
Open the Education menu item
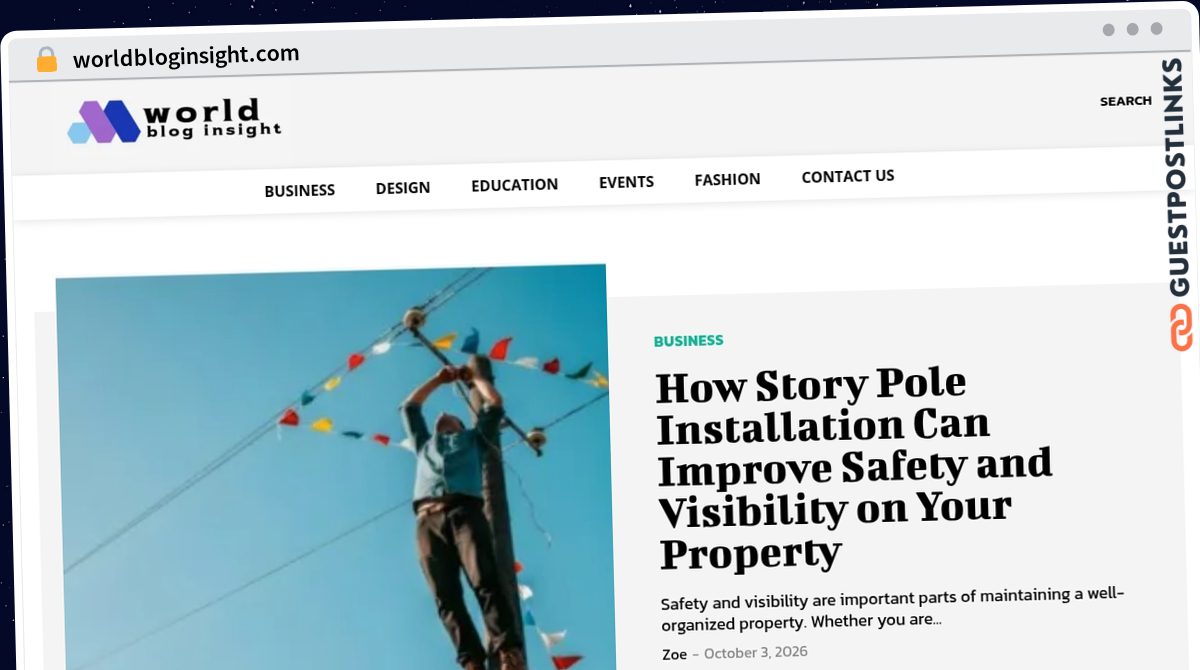pyautogui.click(x=514, y=184)
